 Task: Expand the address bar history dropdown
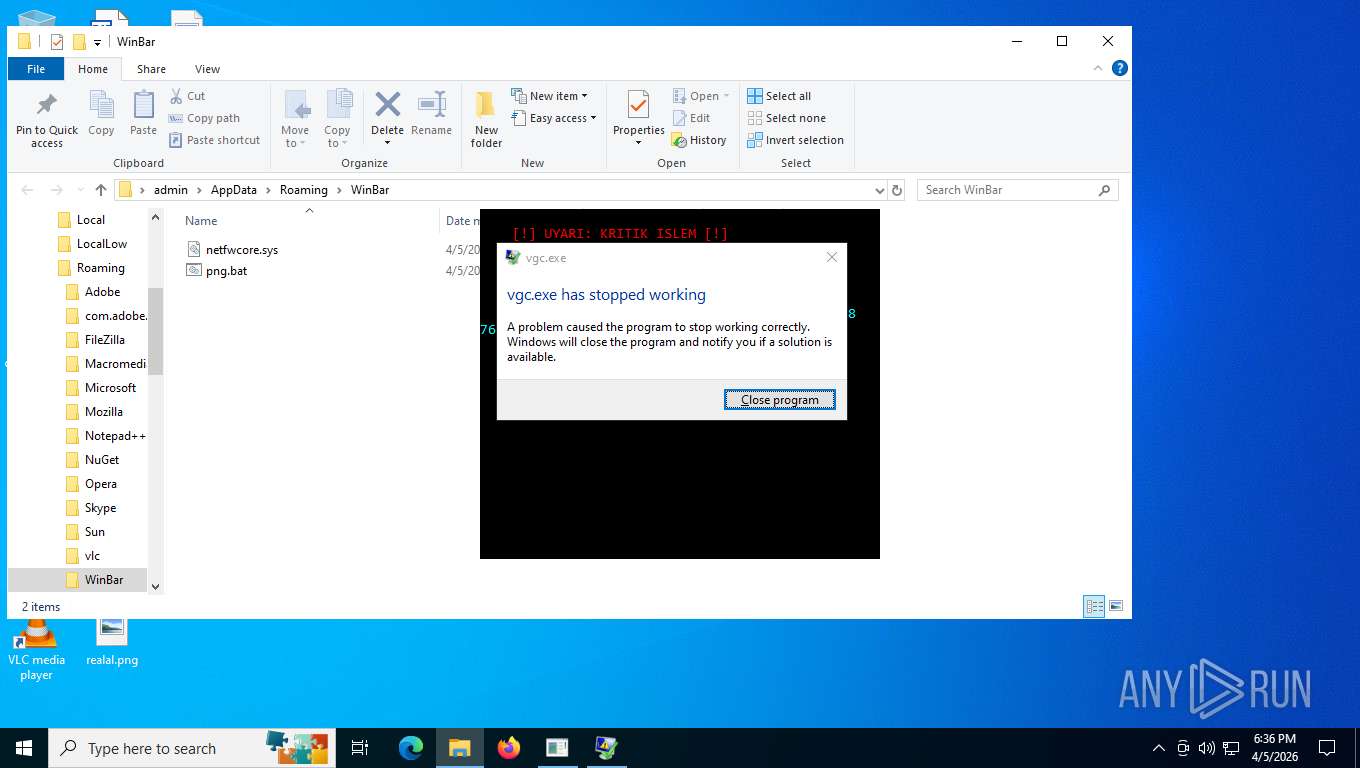pyautogui.click(x=879, y=190)
